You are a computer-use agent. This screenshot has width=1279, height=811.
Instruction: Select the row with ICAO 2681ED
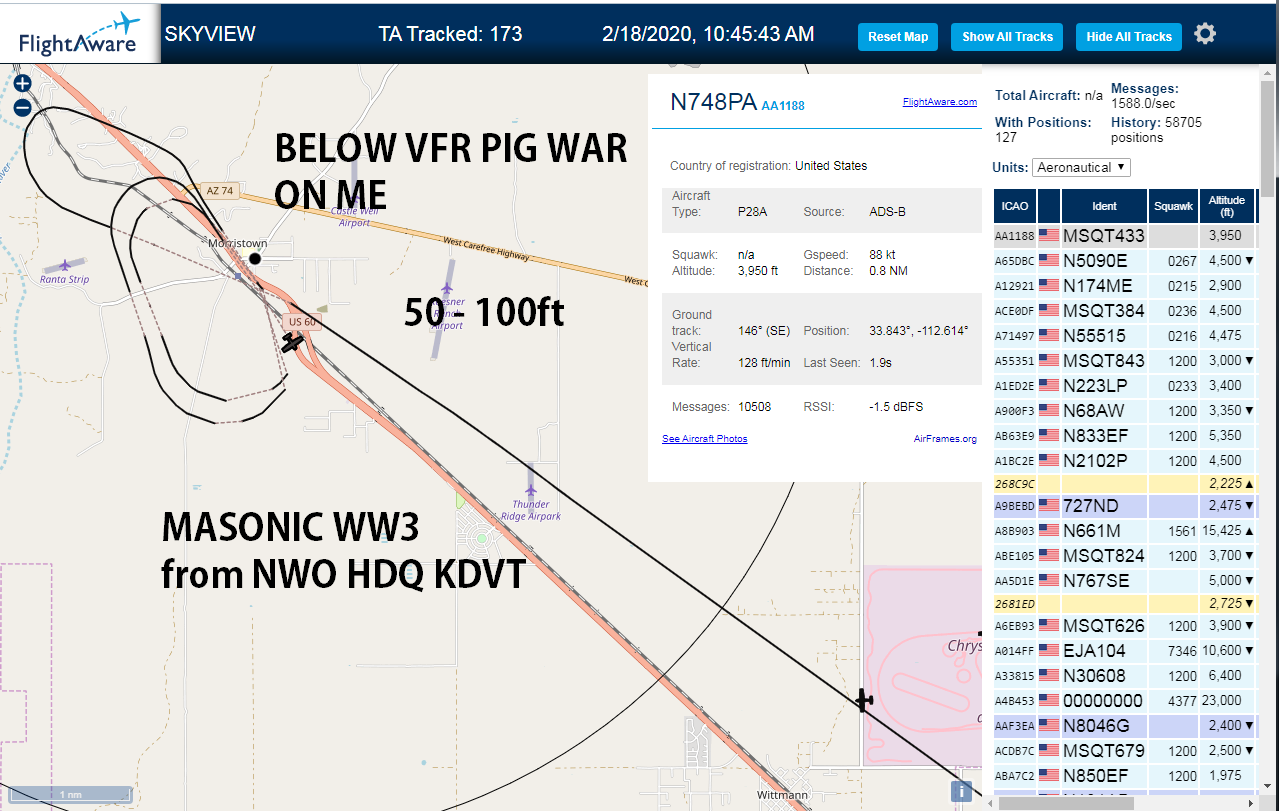click(x=1124, y=604)
